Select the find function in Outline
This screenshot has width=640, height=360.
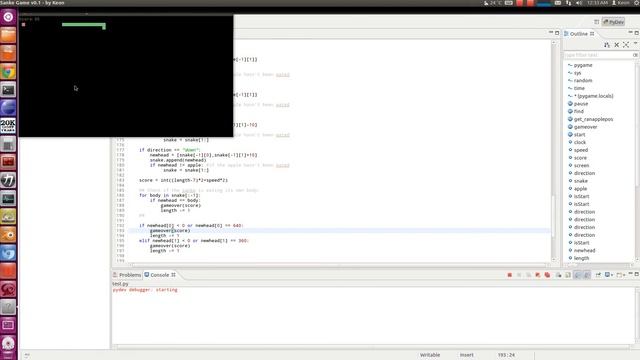[x=579, y=111]
